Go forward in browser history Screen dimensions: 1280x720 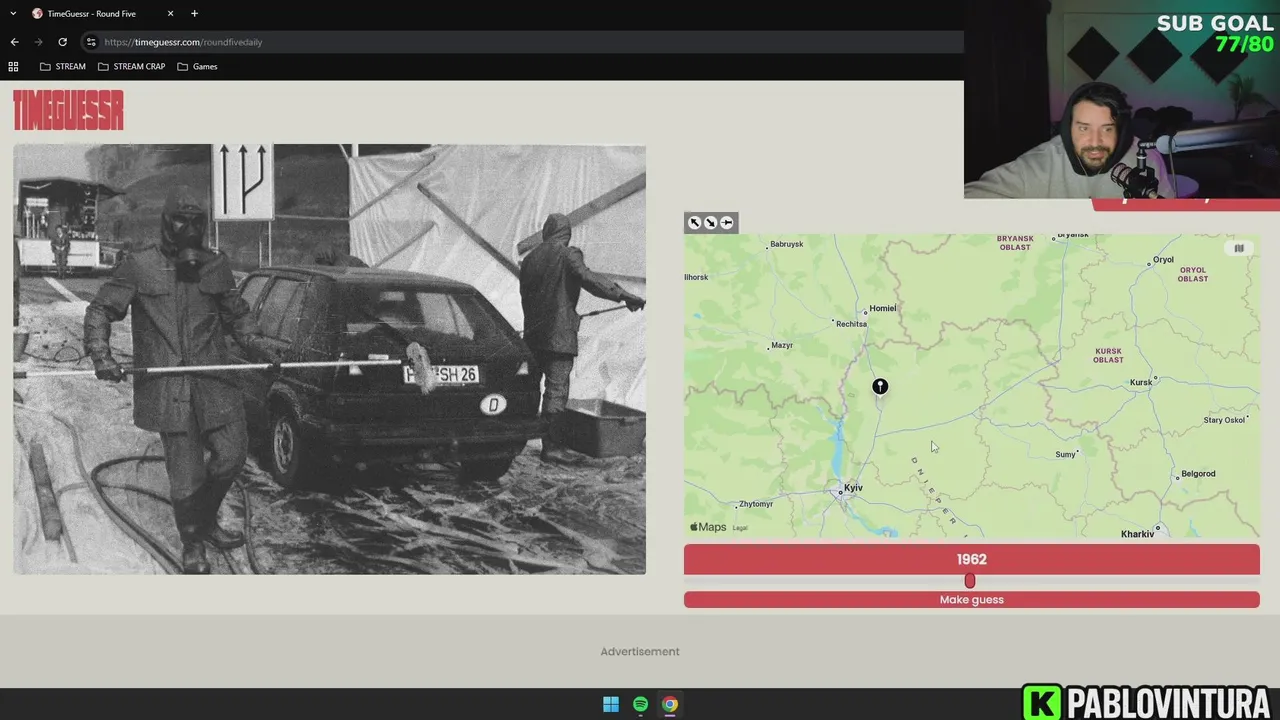[38, 42]
